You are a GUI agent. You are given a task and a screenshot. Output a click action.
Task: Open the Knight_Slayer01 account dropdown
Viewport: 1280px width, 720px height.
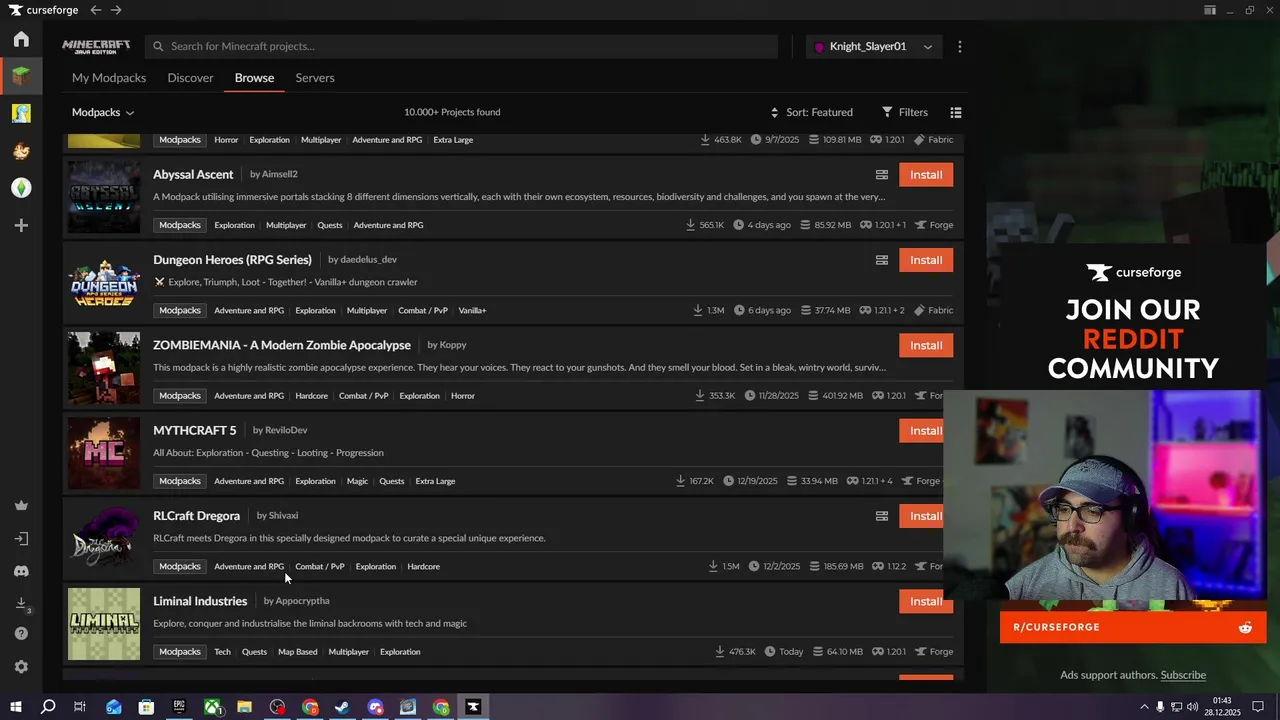pyautogui.click(x=874, y=46)
